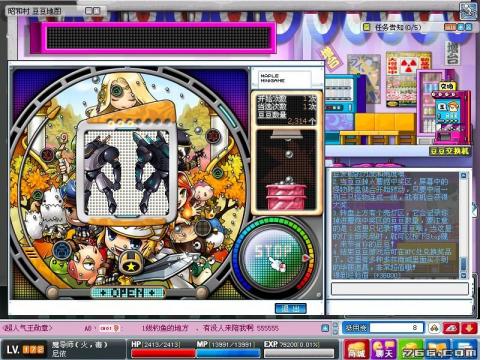Expand the chat log with blue arrow
Screen dimensions: 482x360
[x=326, y=328]
